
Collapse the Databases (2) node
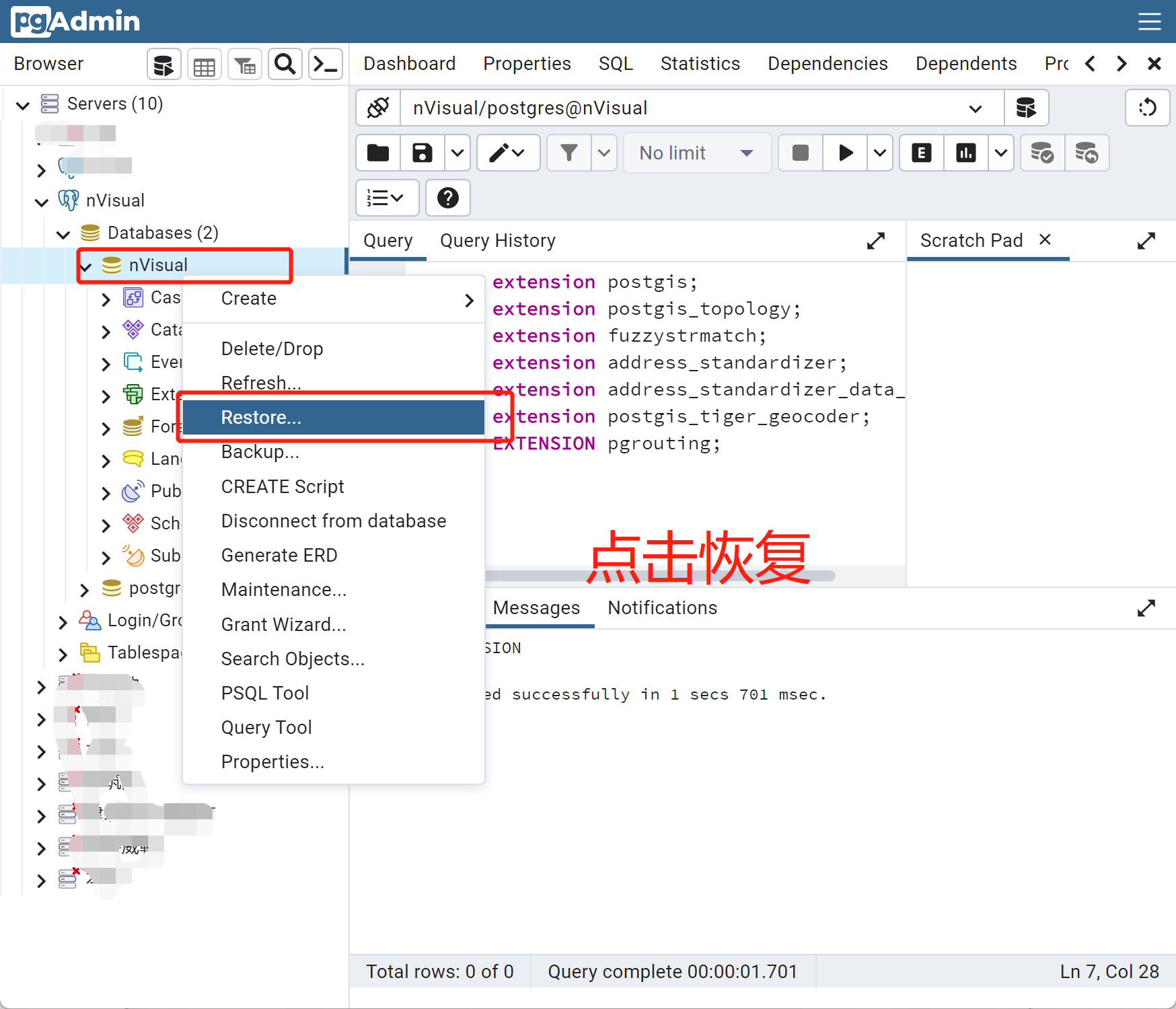pyautogui.click(x=63, y=234)
